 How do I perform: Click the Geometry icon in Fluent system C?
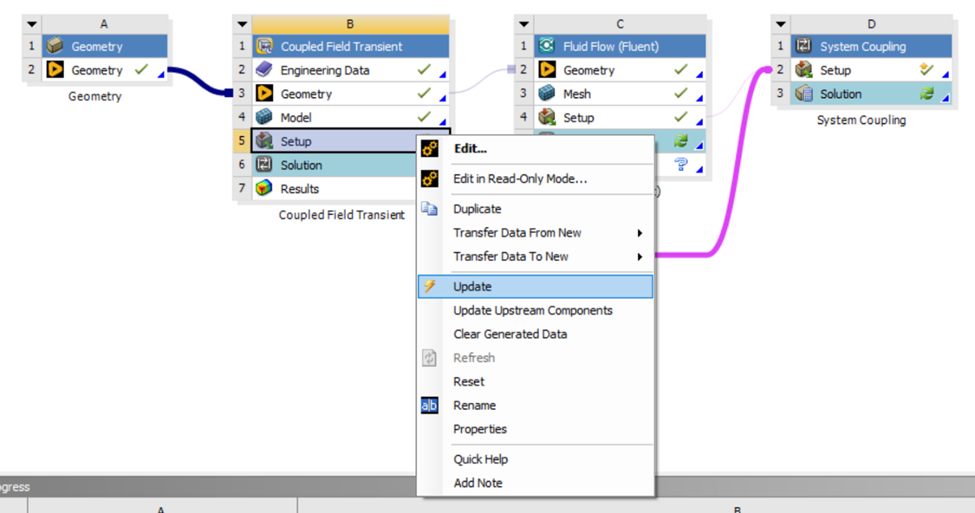tap(547, 70)
